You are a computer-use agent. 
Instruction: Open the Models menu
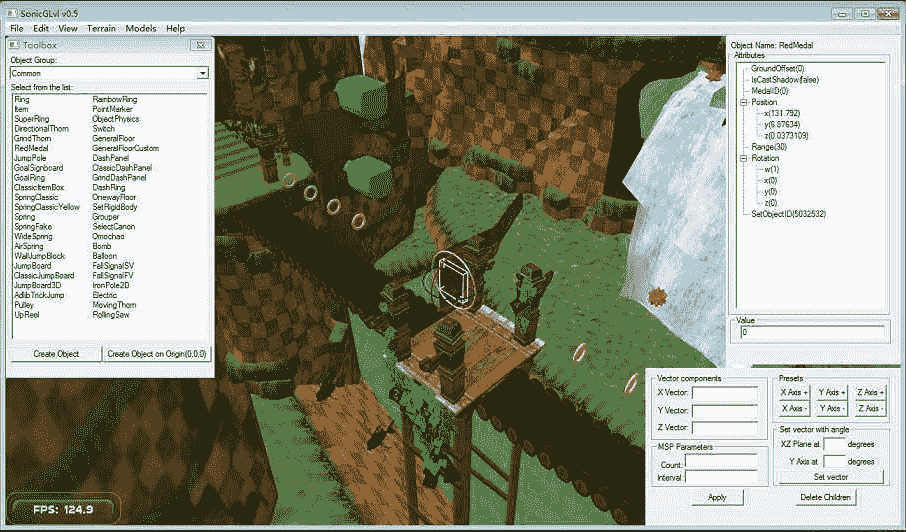141,28
